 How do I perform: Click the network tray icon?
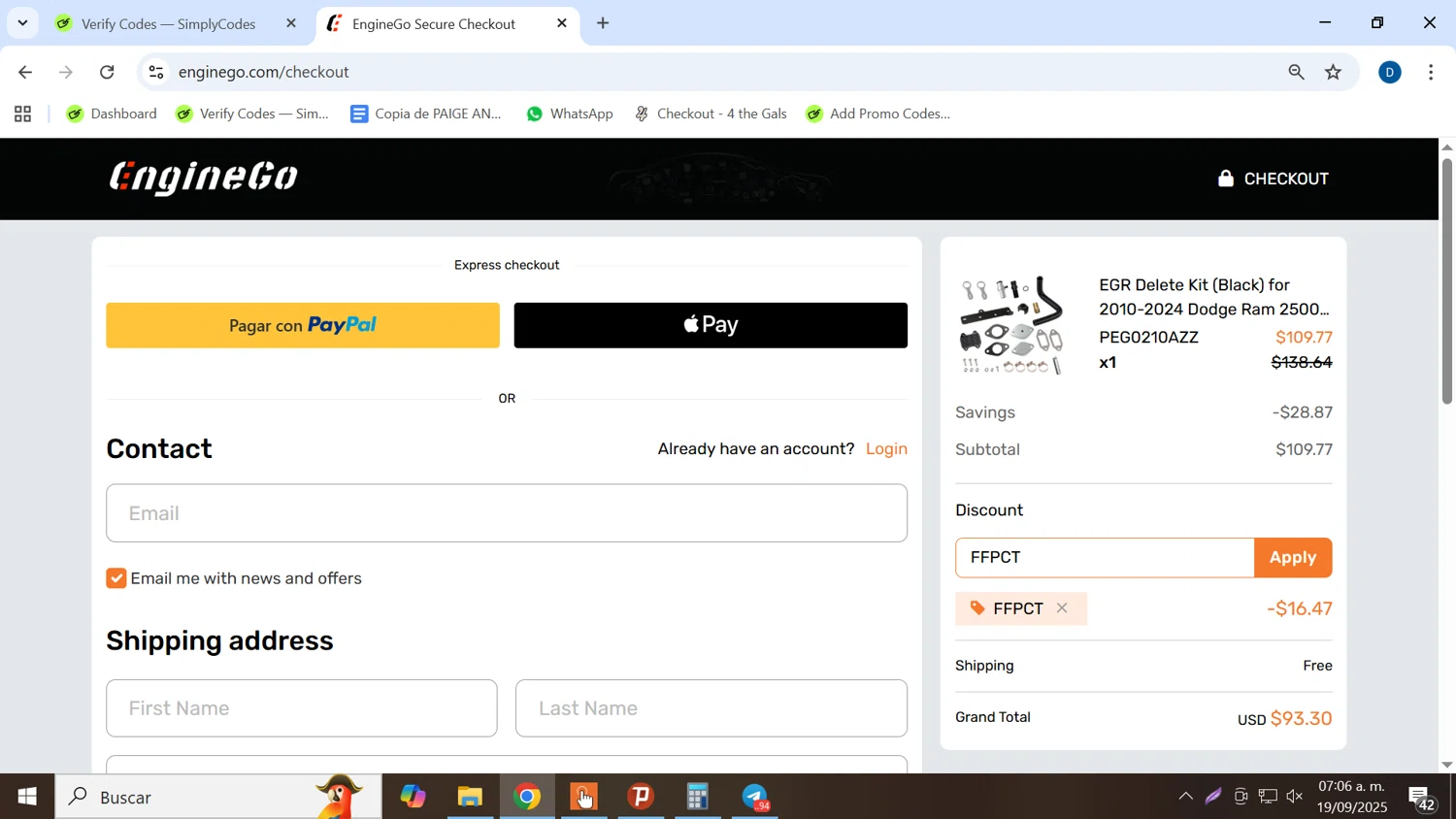[x=1268, y=797]
